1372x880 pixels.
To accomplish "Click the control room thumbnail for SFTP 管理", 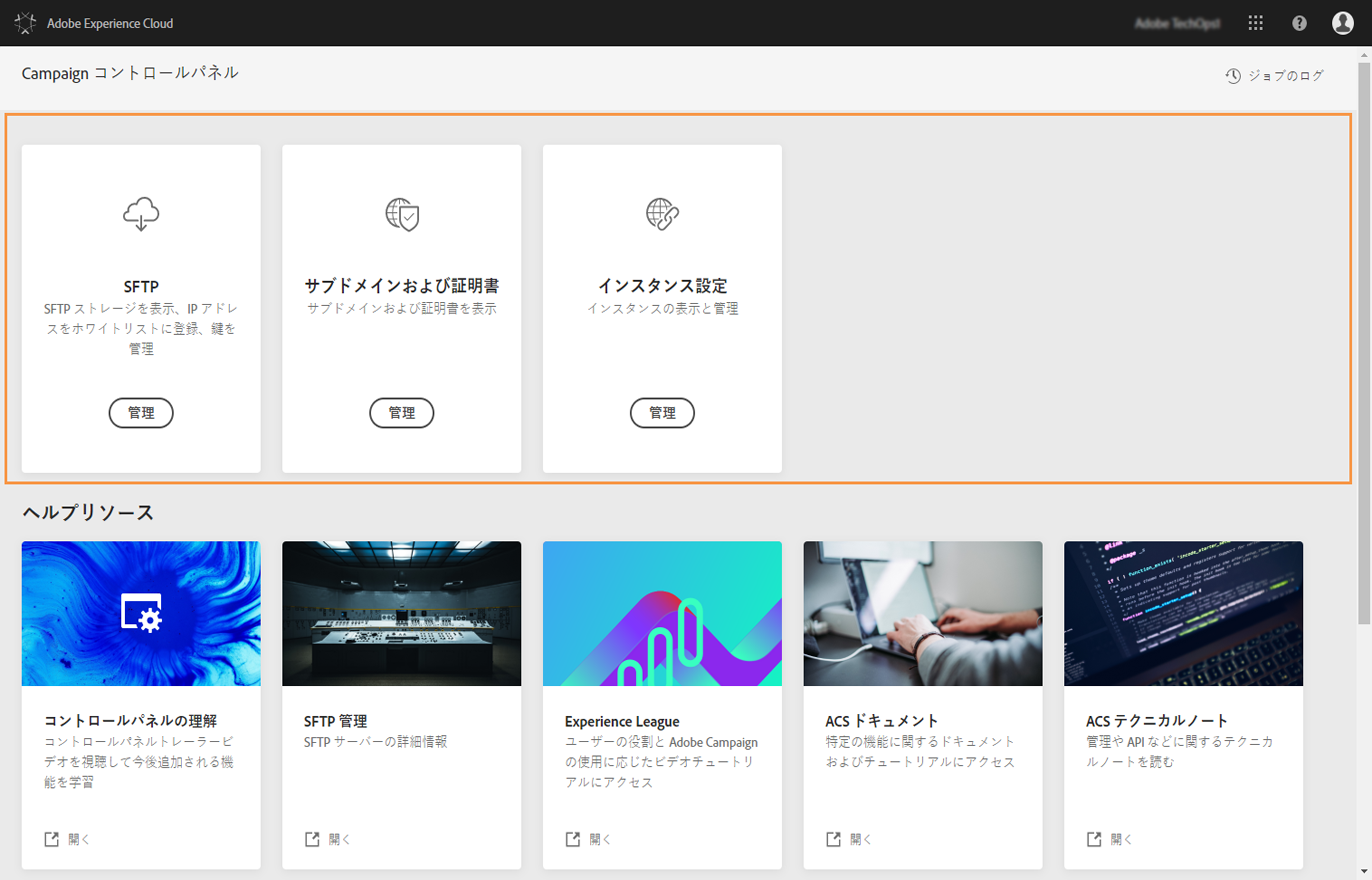I will tap(402, 614).
